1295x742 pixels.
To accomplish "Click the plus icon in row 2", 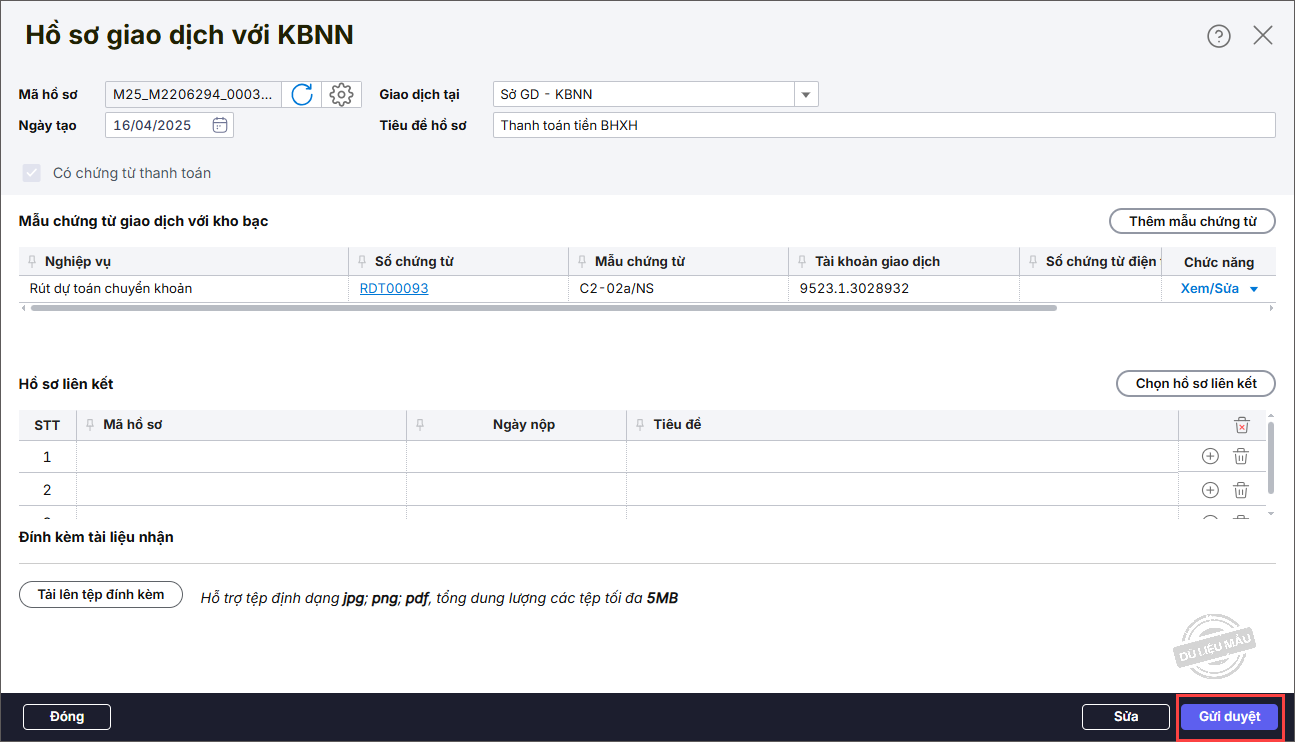I will coord(1210,490).
